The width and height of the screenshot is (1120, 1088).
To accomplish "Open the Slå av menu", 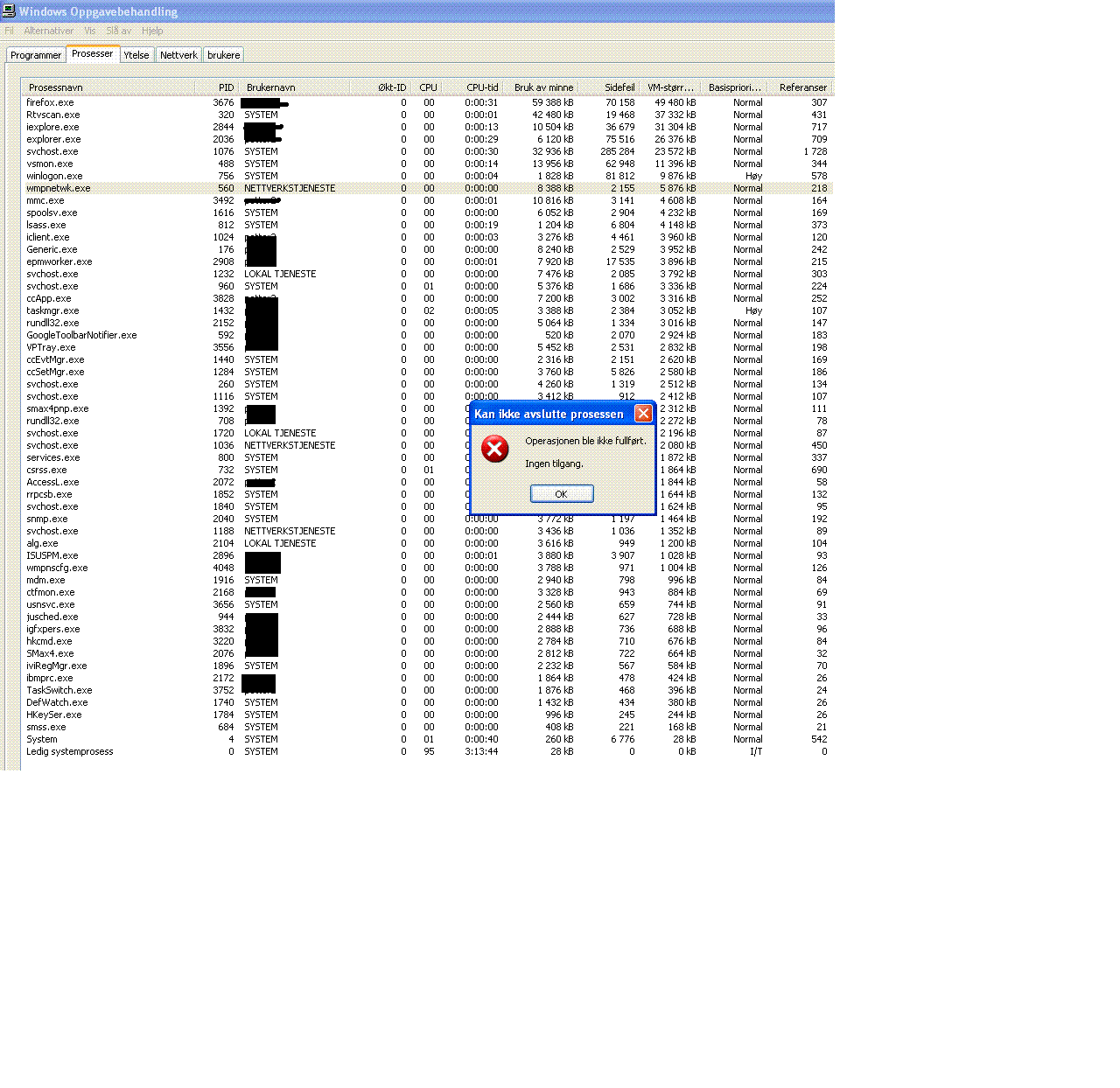I will pos(119,31).
